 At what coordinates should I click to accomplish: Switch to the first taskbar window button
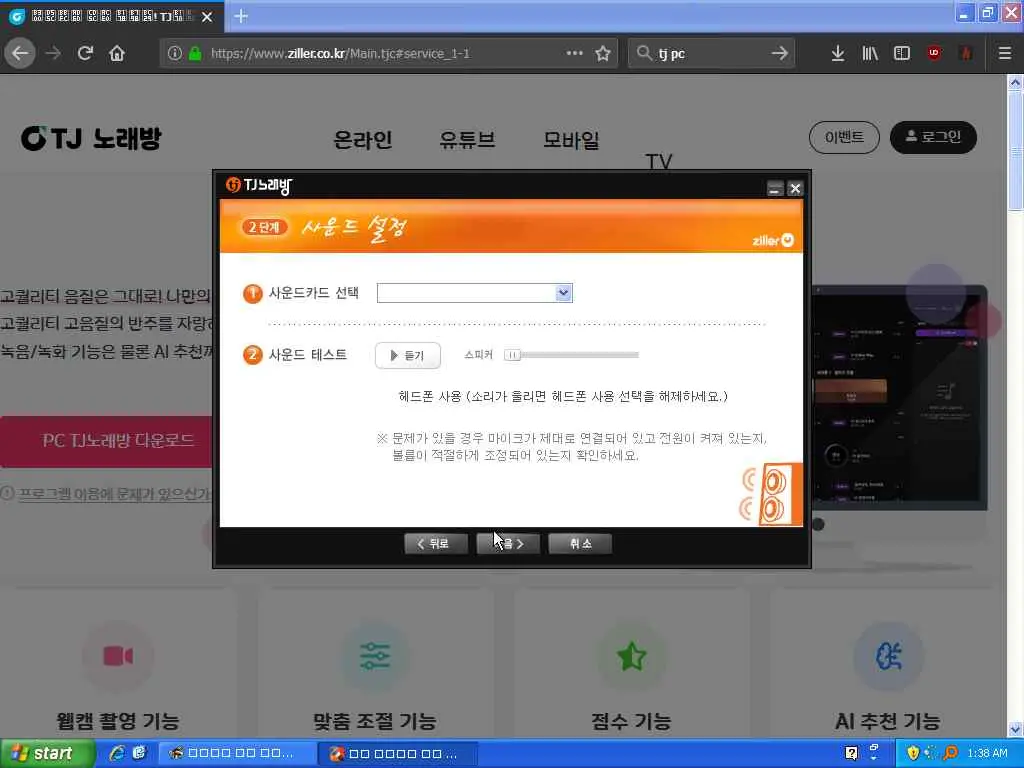pyautogui.click(x=236, y=754)
